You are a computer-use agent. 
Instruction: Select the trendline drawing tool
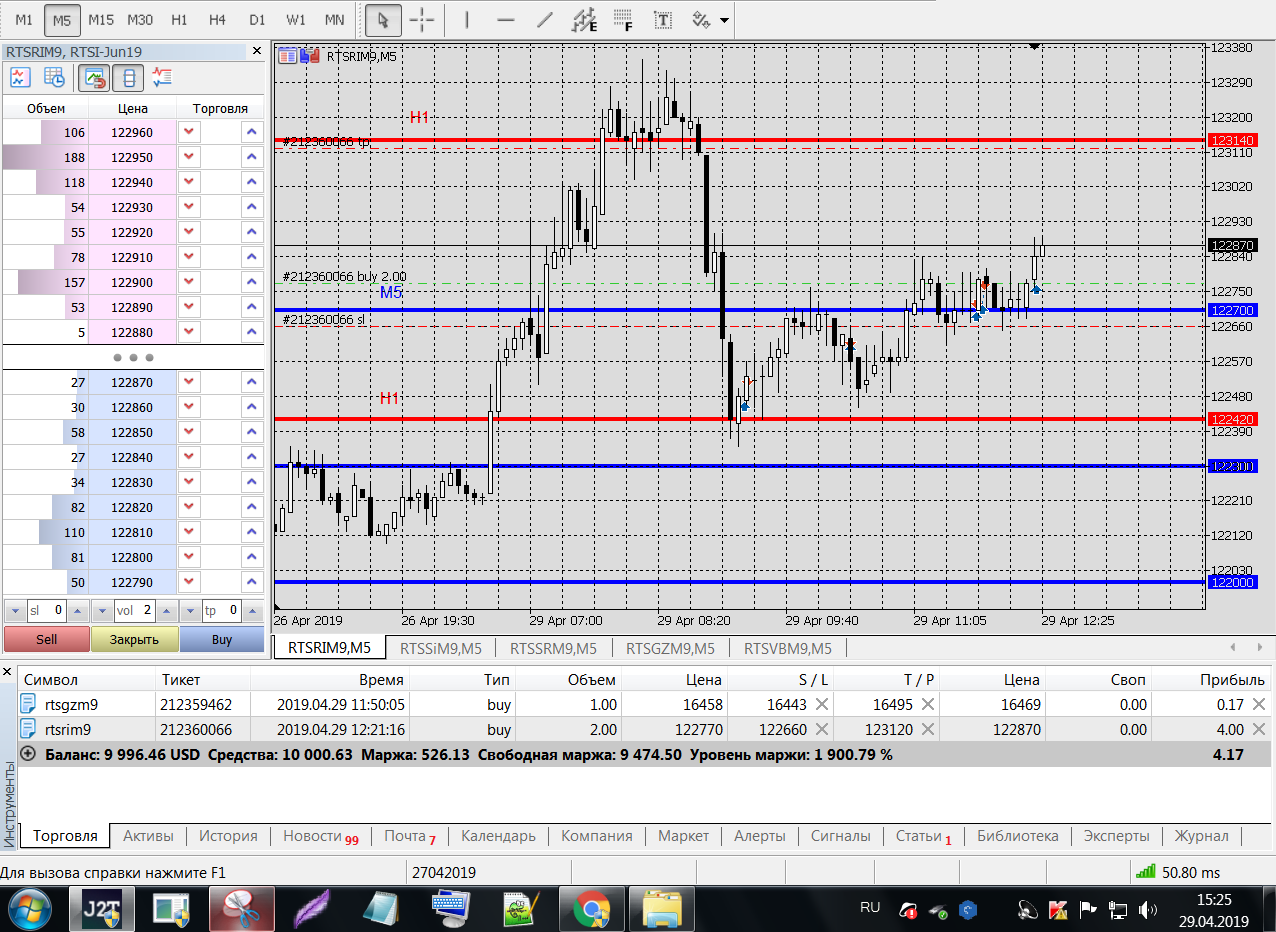coord(544,20)
